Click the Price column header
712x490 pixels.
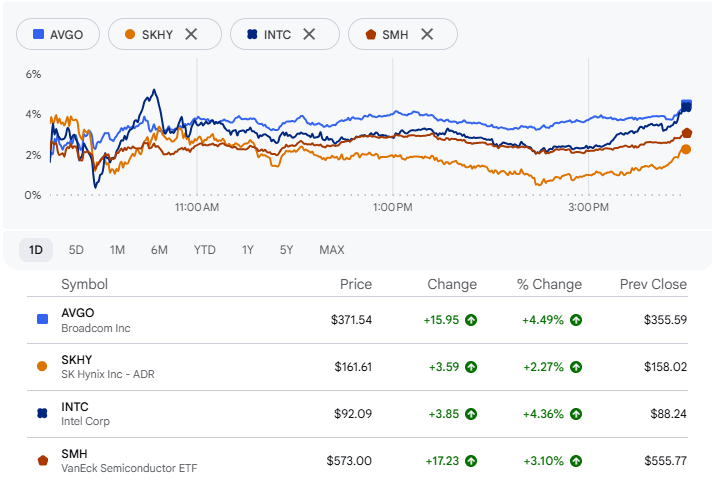click(356, 284)
